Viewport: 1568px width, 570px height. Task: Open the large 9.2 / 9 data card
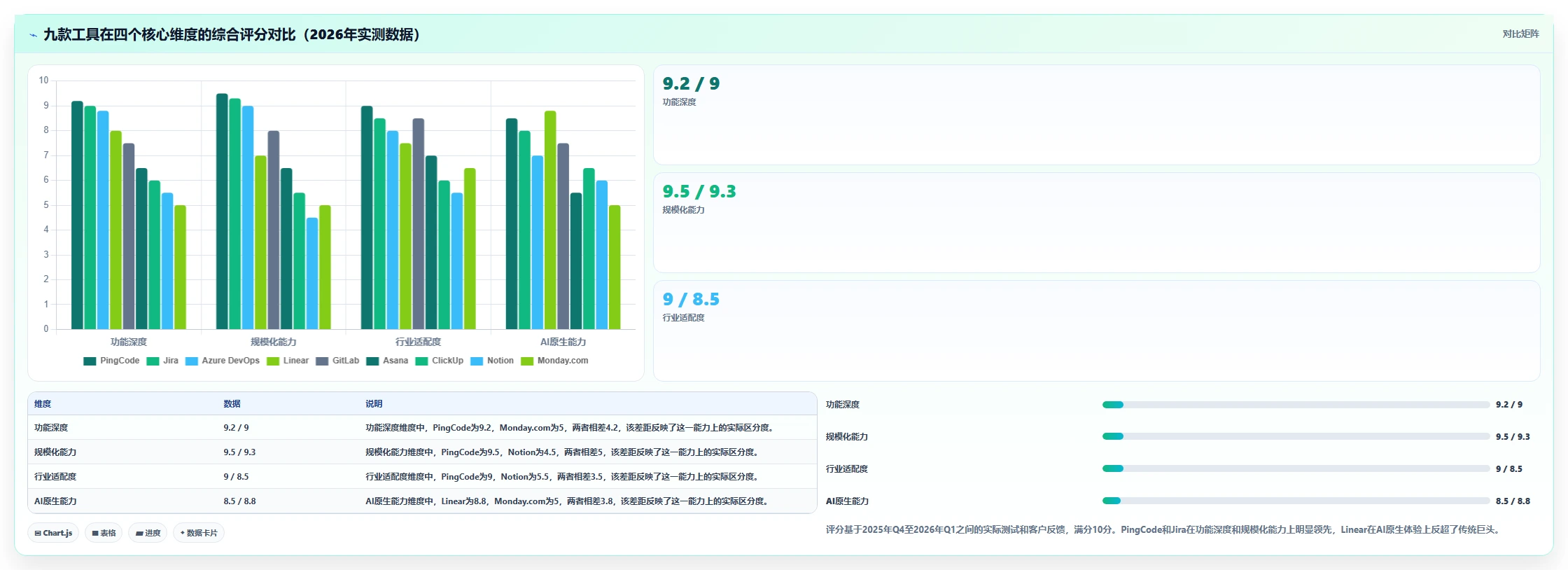[1096, 115]
